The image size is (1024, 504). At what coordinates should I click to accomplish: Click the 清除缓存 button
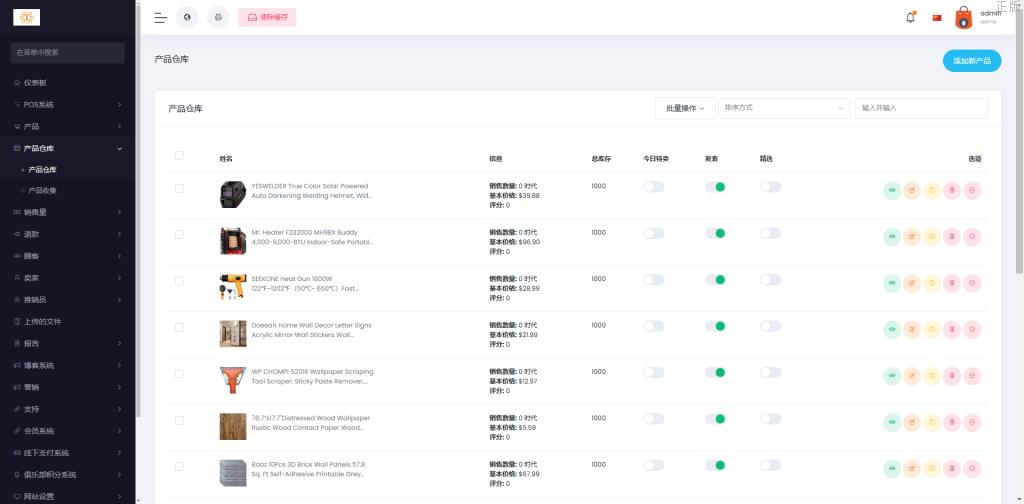point(267,18)
